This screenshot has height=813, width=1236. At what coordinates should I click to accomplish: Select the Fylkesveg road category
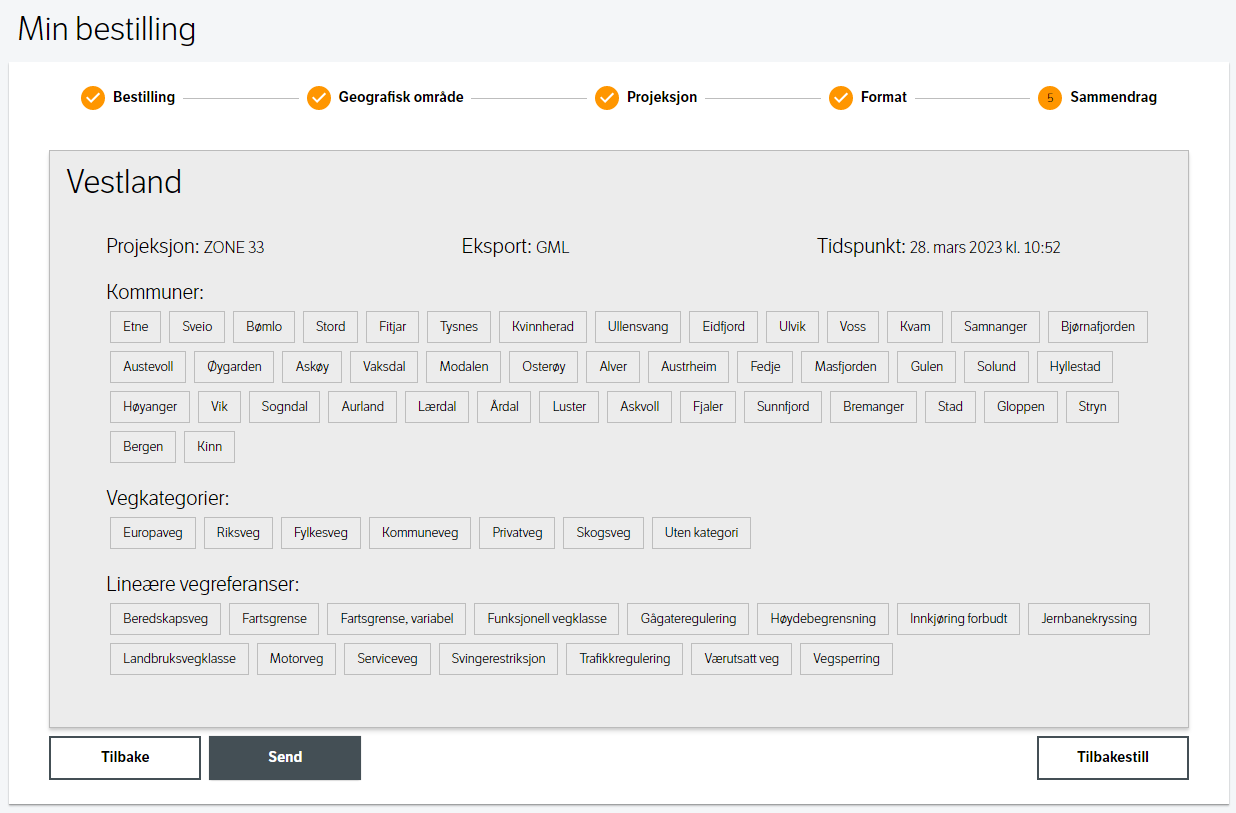click(321, 533)
